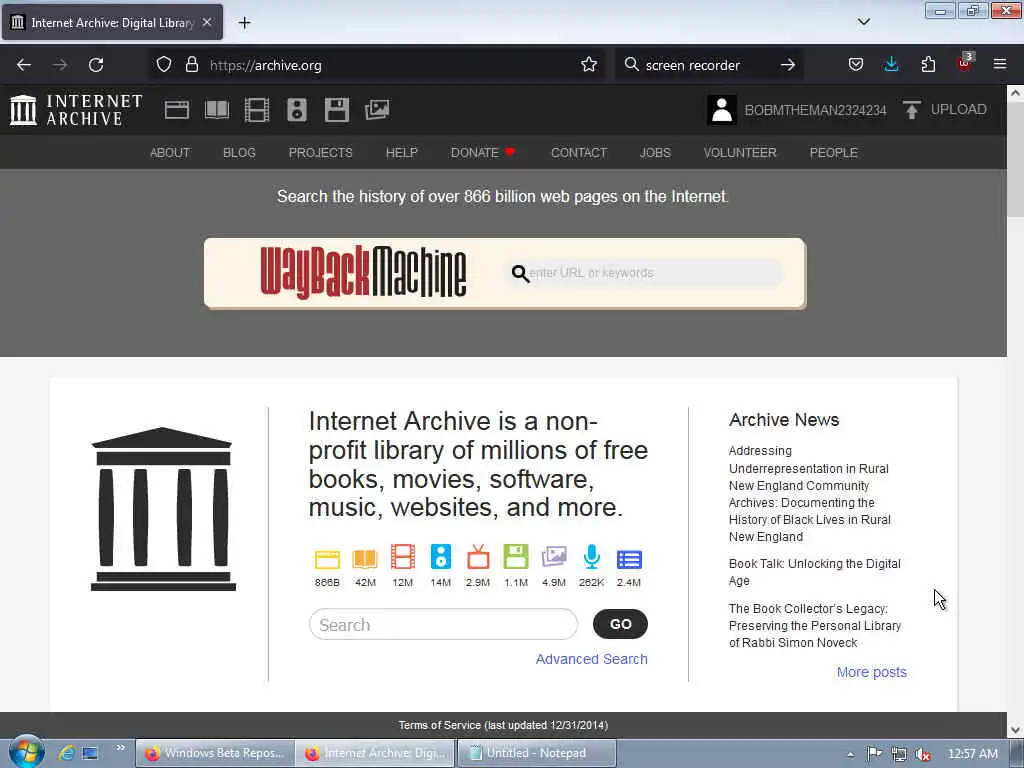The height and width of the screenshot is (768, 1024).
Task: Open the Firefox downloads arrow icon
Action: point(891,64)
